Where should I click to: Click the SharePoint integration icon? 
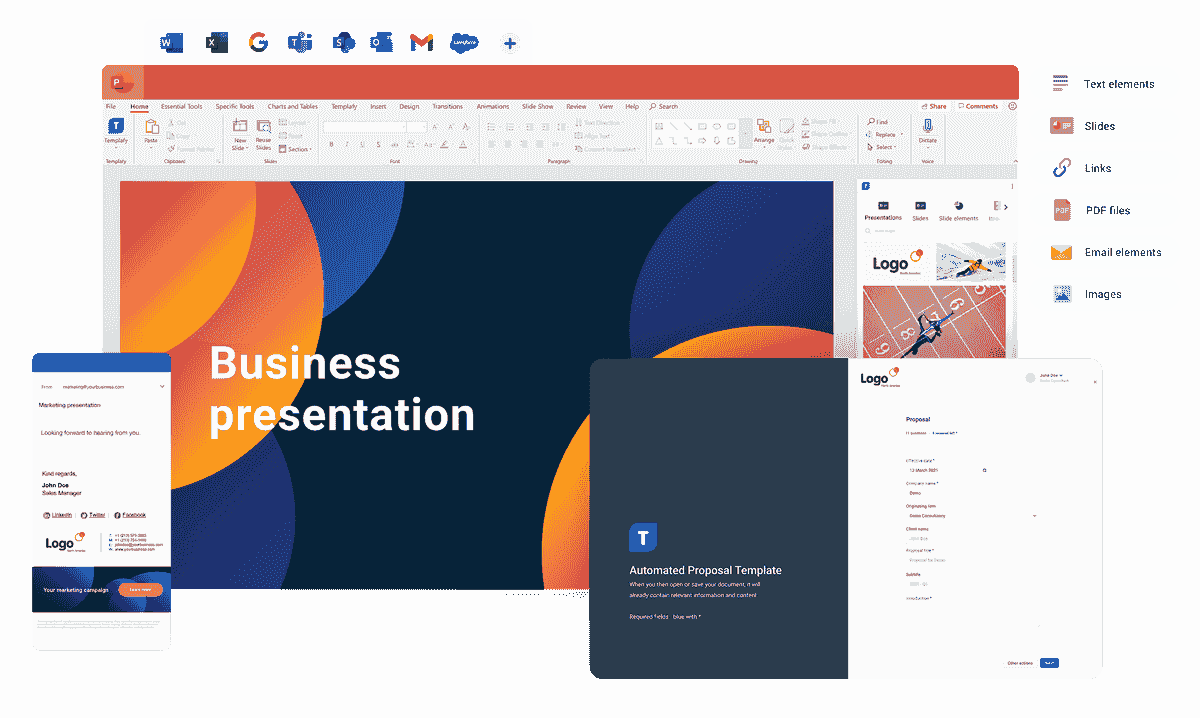tap(344, 42)
